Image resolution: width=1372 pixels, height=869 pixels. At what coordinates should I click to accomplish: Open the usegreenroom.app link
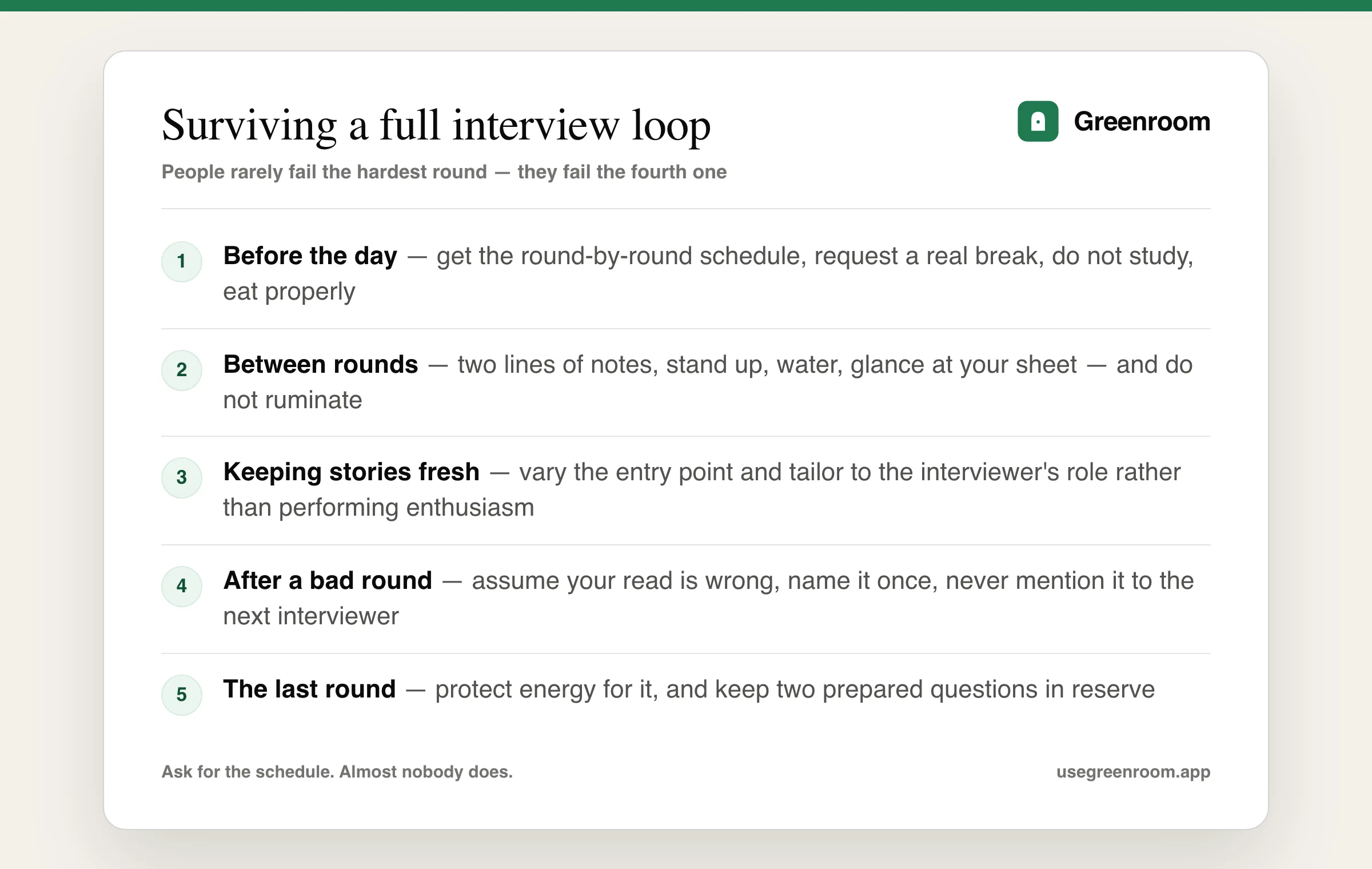click(1133, 772)
